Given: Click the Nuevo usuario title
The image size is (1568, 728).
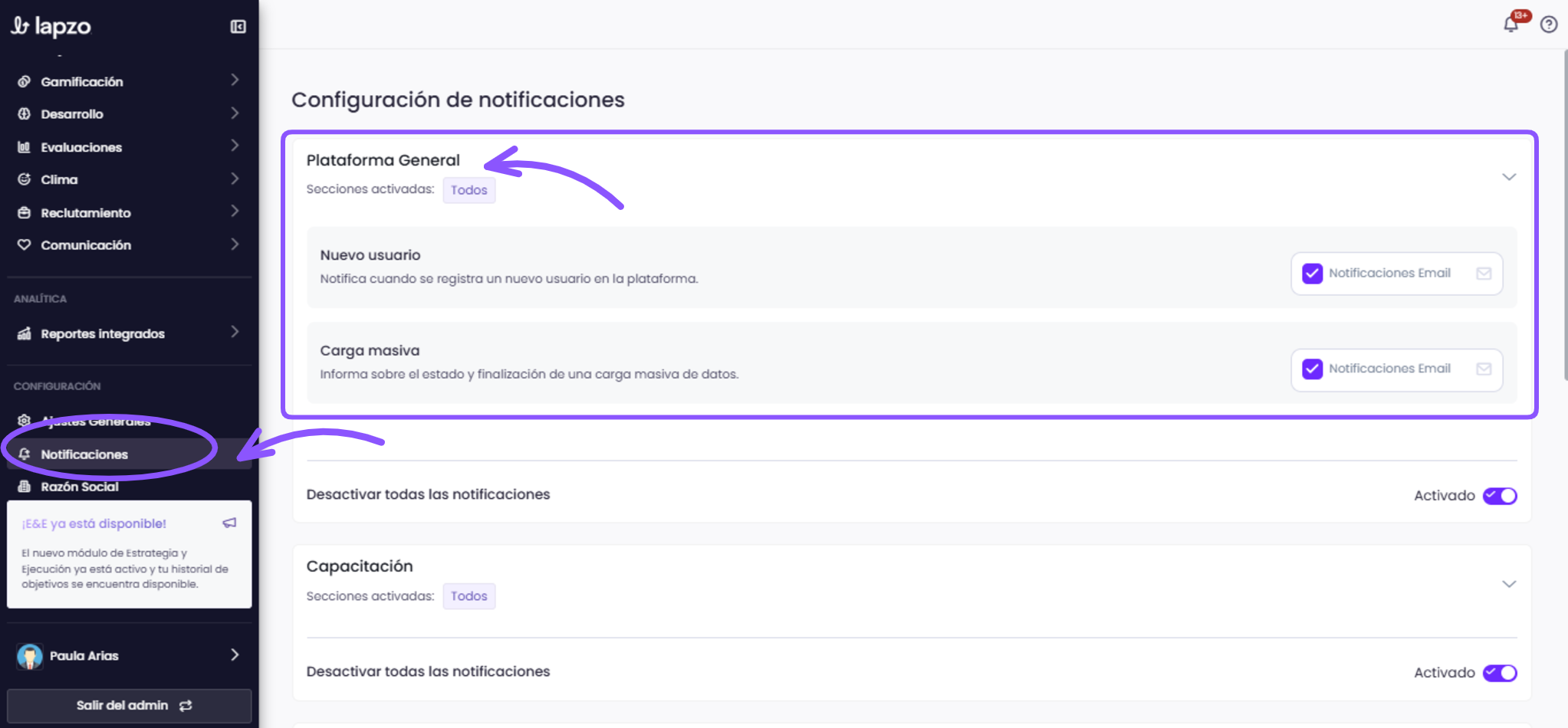Looking at the screenshot, I should point(370,255).
